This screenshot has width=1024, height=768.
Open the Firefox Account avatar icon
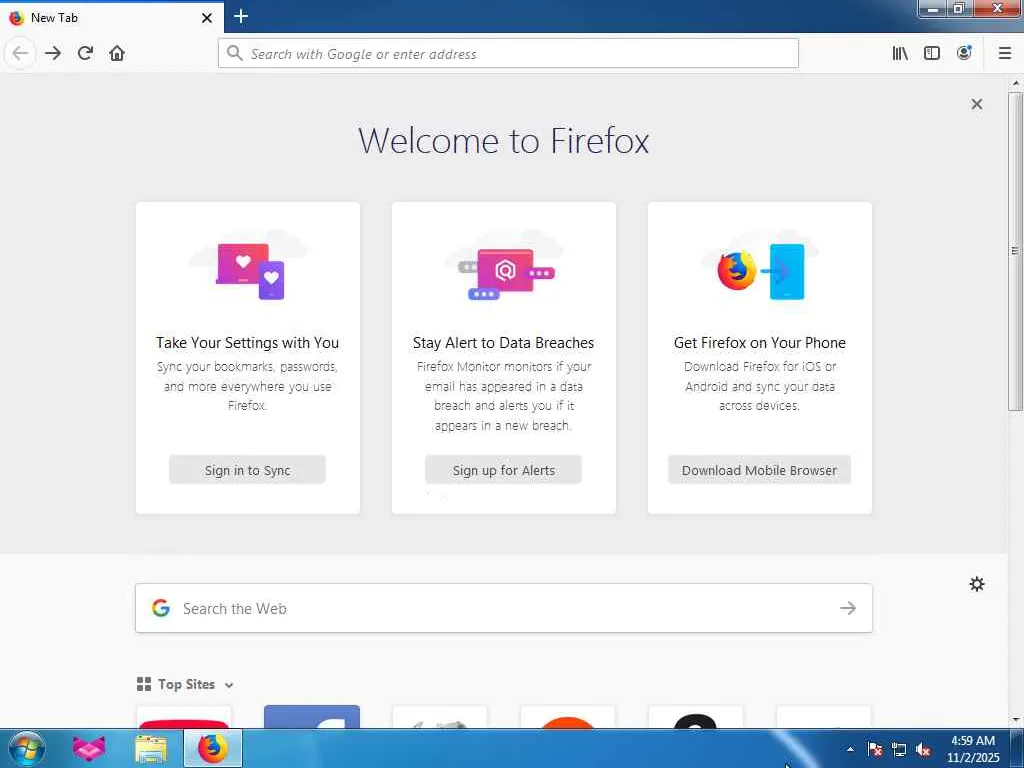964,53
